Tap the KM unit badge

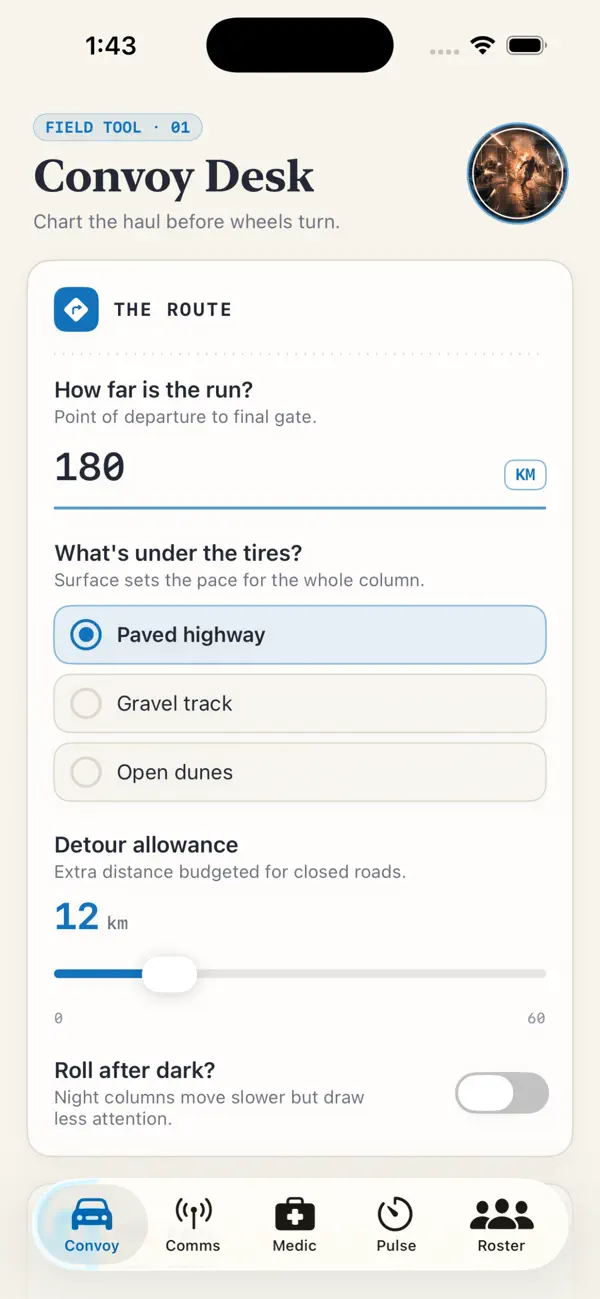(x=525, y=475)
